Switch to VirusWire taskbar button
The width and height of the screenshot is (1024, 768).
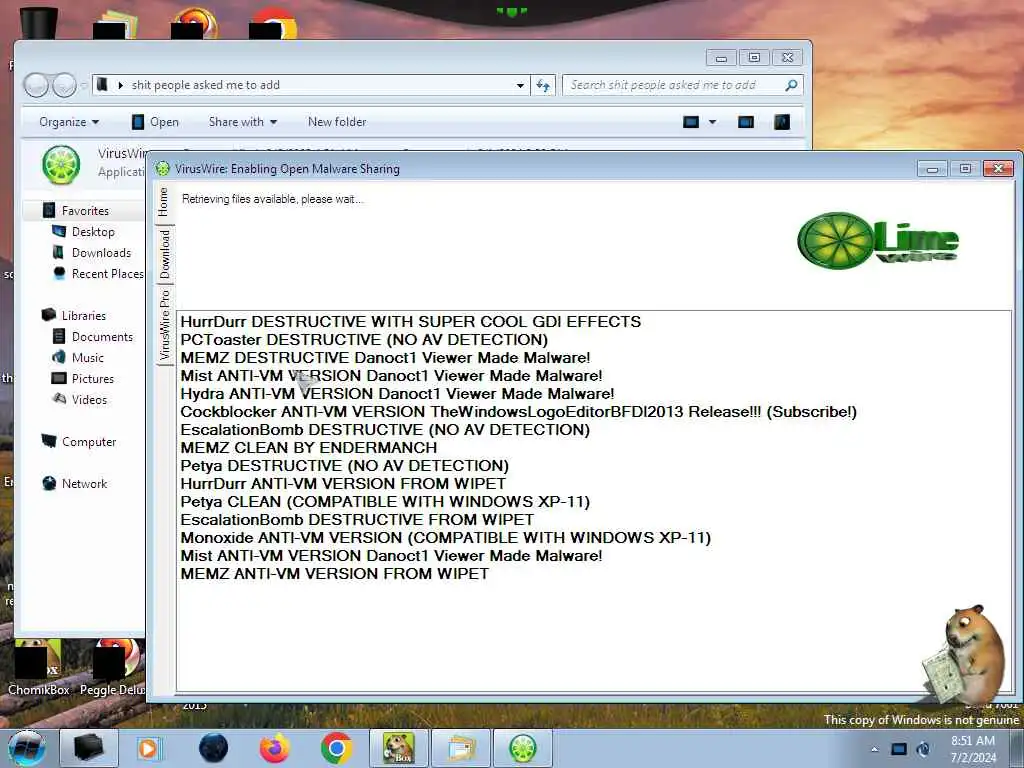[x=522, y=748]
